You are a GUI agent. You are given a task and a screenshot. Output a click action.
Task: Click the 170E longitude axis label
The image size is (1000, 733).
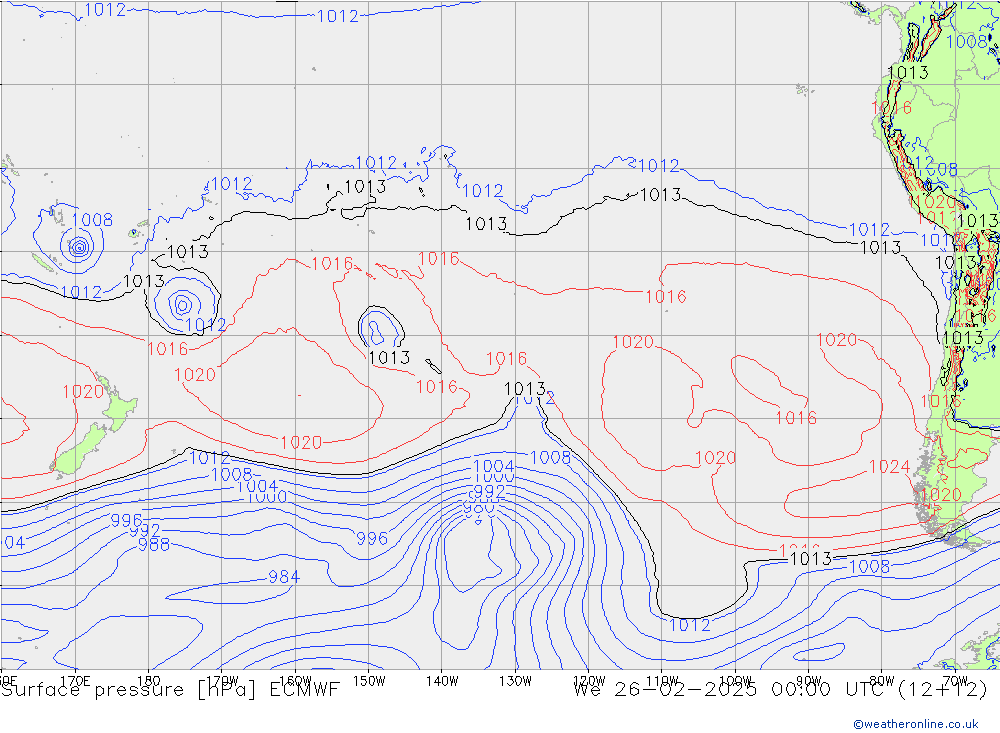(76, 679)
